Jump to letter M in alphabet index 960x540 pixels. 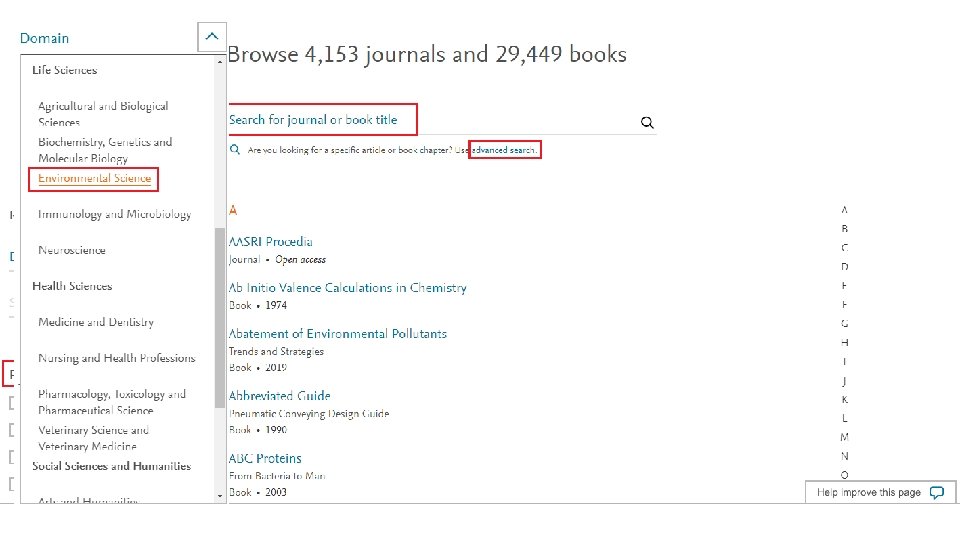(845, 437)
